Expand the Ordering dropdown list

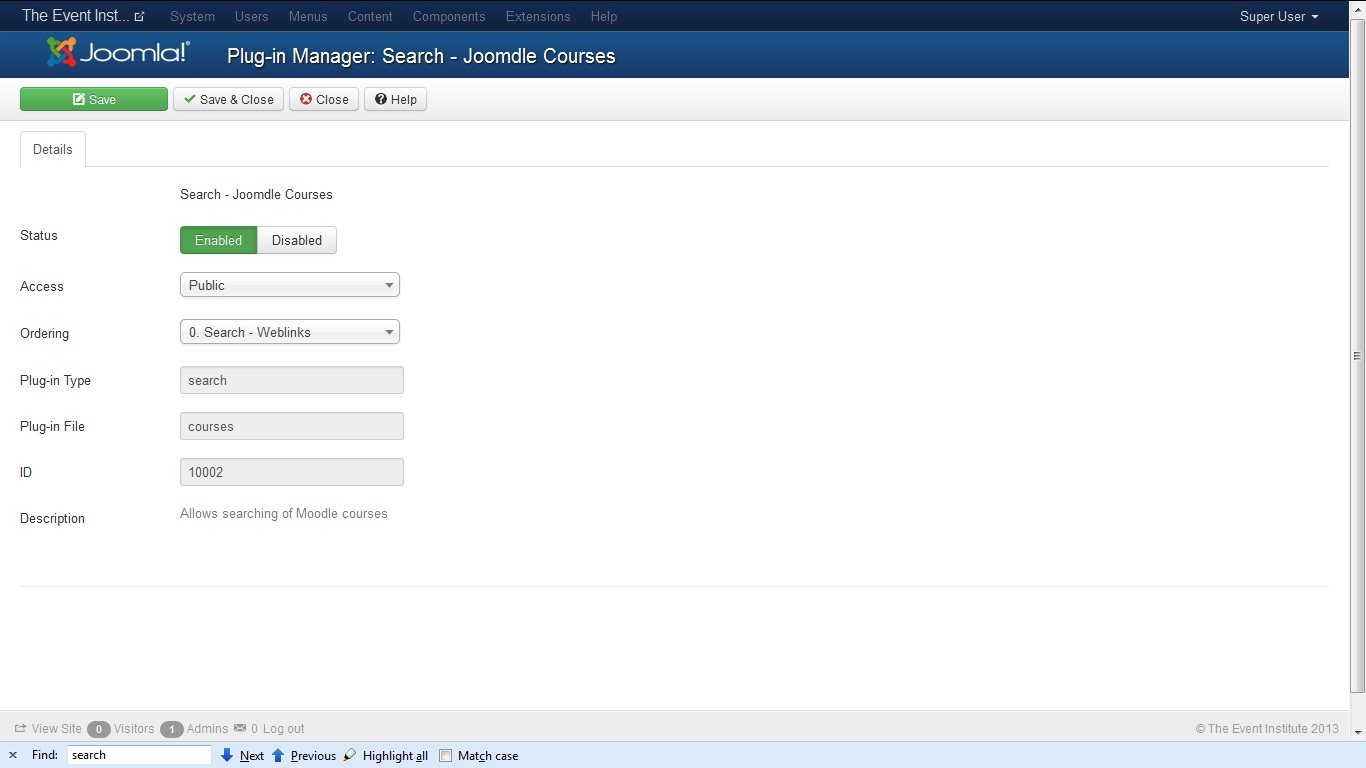[289, 332]
